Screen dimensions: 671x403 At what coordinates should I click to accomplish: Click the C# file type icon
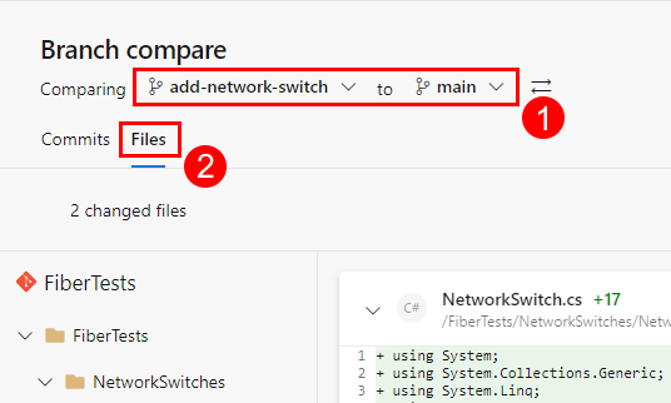point(411,308)
